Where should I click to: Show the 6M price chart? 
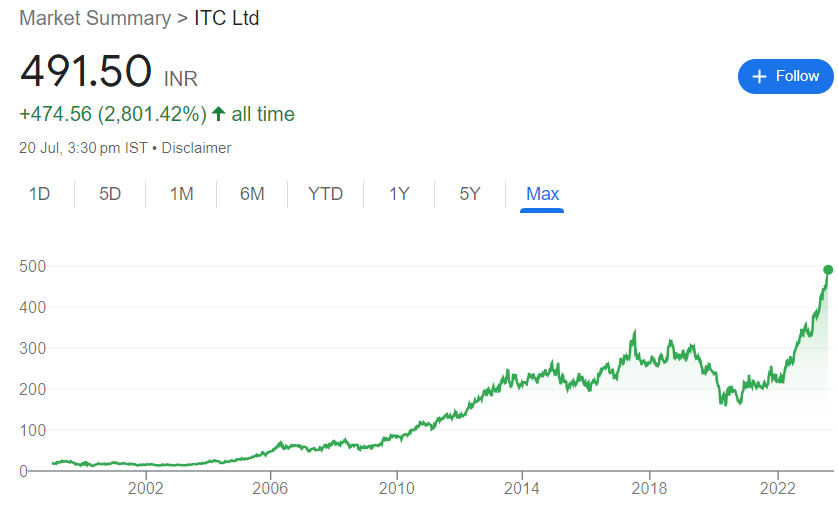coord(252,194)
